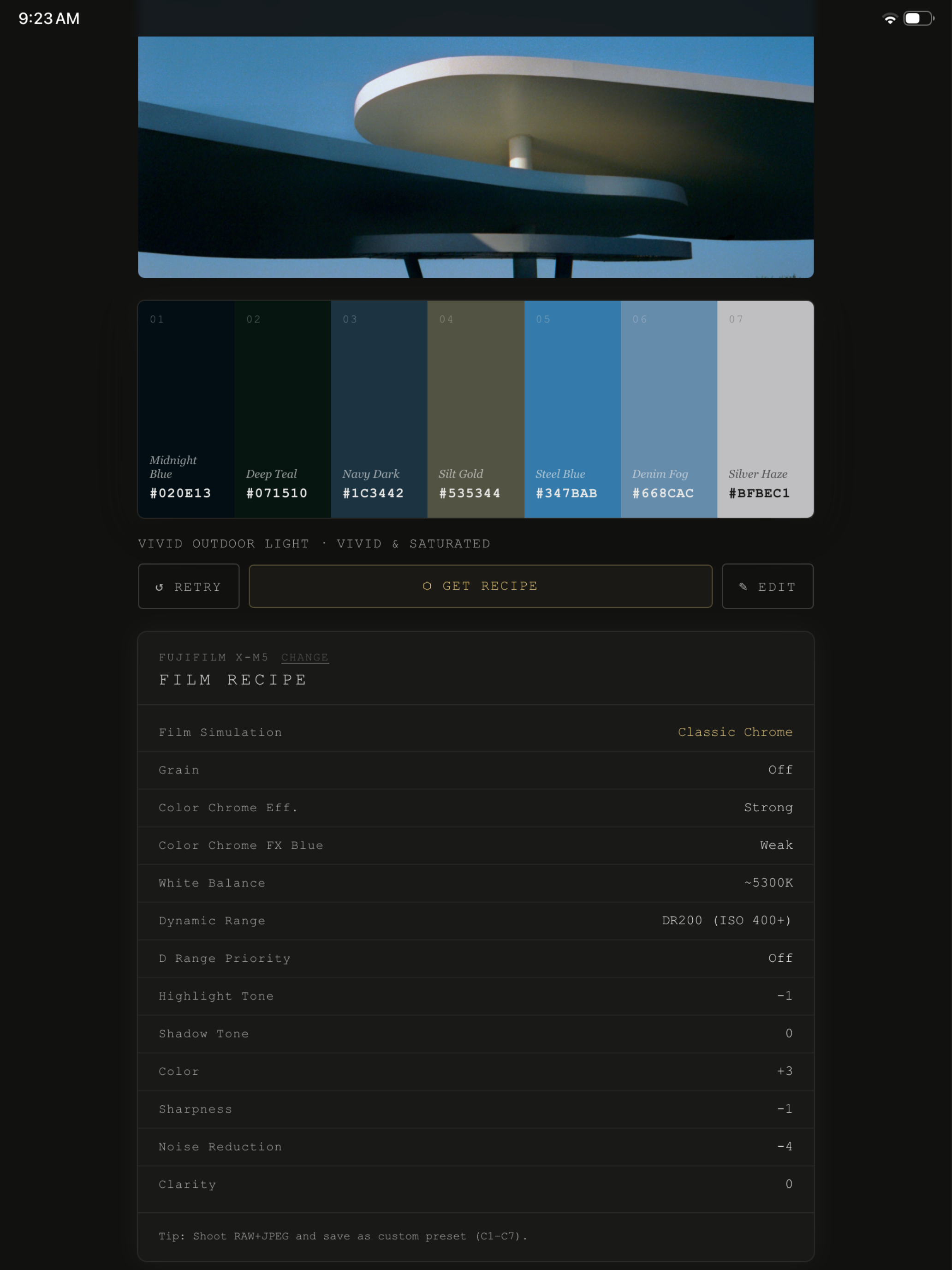This screenshot has height=1270, width=952.
Task: Click the Sharpness row value -1
Action: 785,1109
